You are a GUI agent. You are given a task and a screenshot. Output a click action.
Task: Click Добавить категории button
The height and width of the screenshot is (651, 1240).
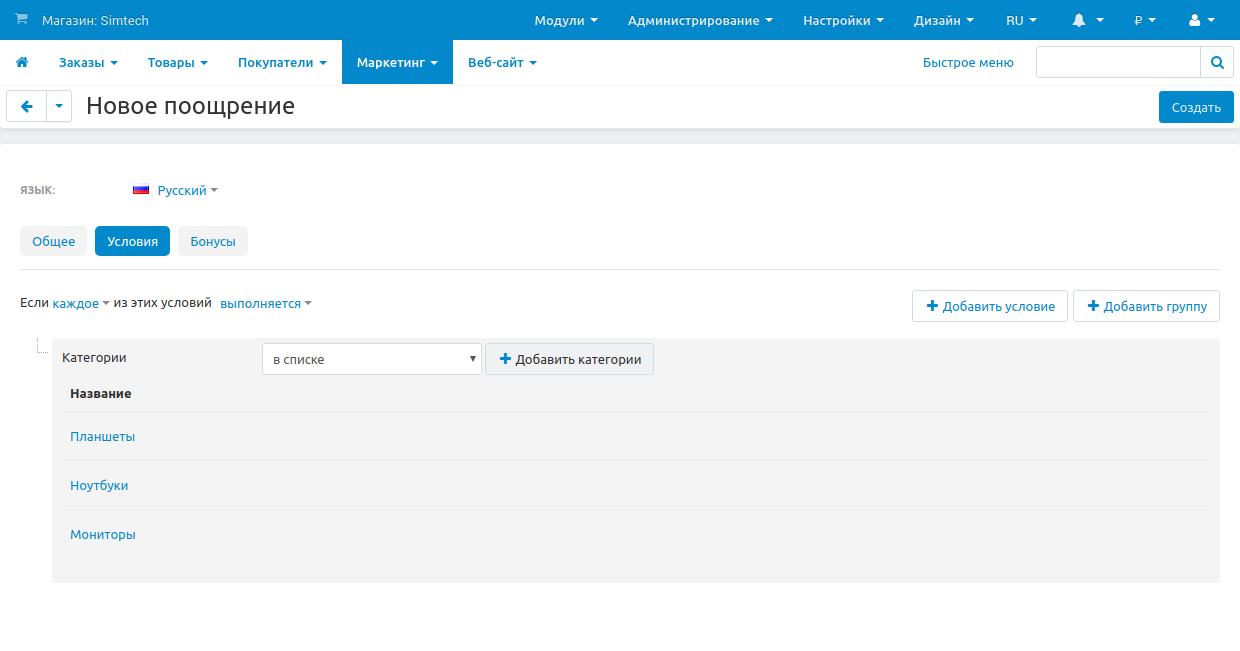[x=569, y=359]
